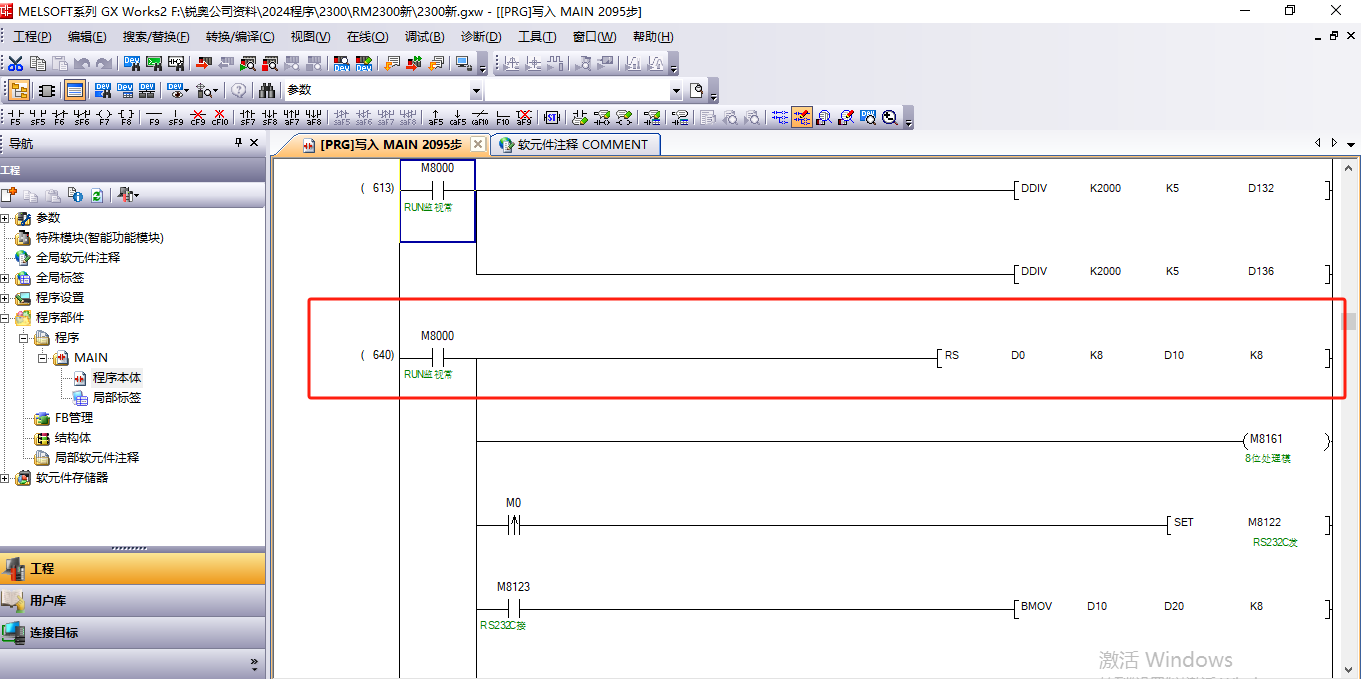Click the refresh icon in the project toolbar
This screenshot has width=1361, height=679.
[97, 195]
